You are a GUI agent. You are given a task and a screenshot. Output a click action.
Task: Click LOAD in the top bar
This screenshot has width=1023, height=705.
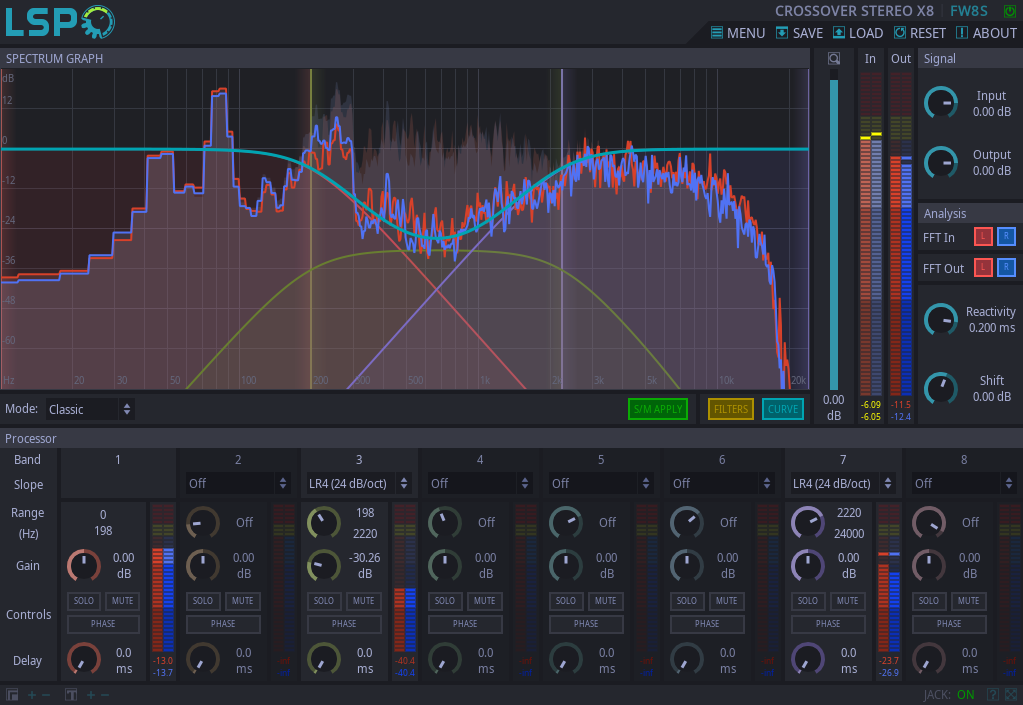pos(858,33)
